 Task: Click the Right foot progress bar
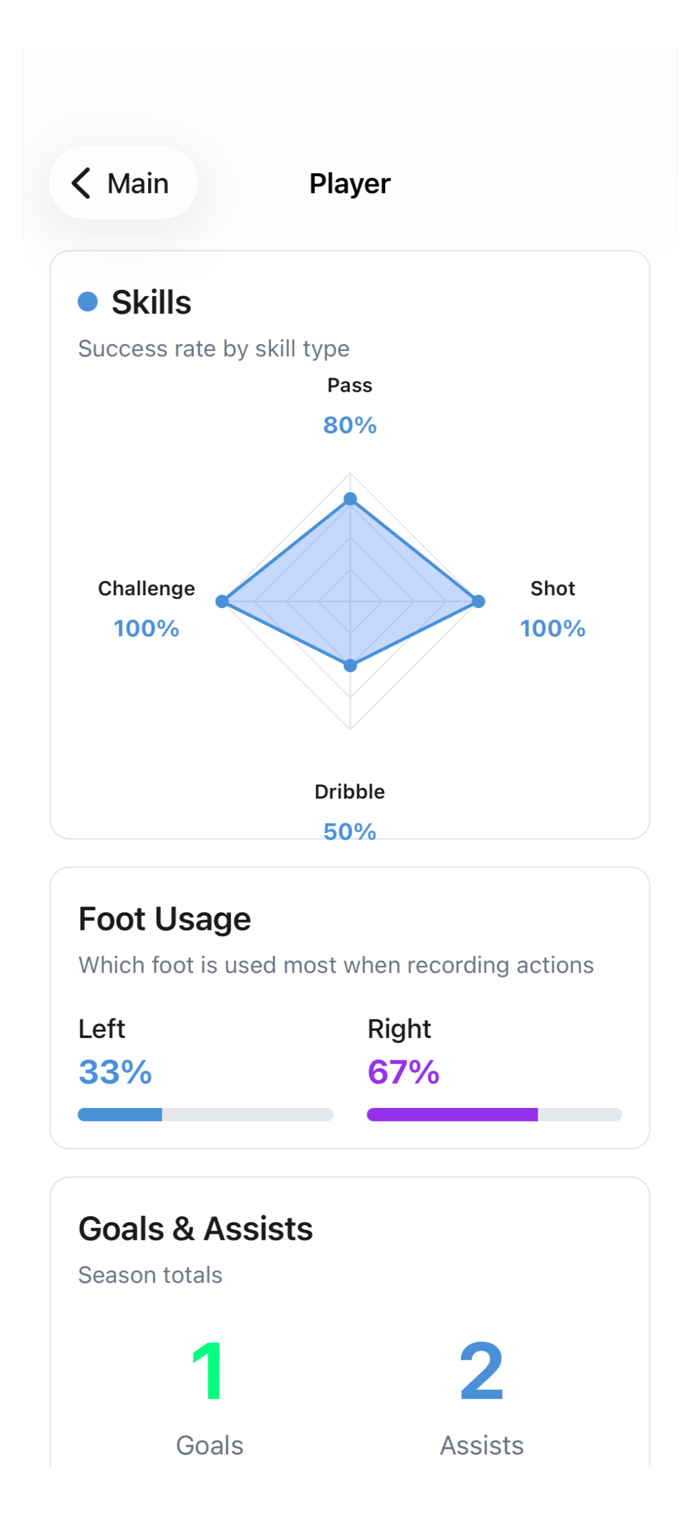(x=494, y=1114)
